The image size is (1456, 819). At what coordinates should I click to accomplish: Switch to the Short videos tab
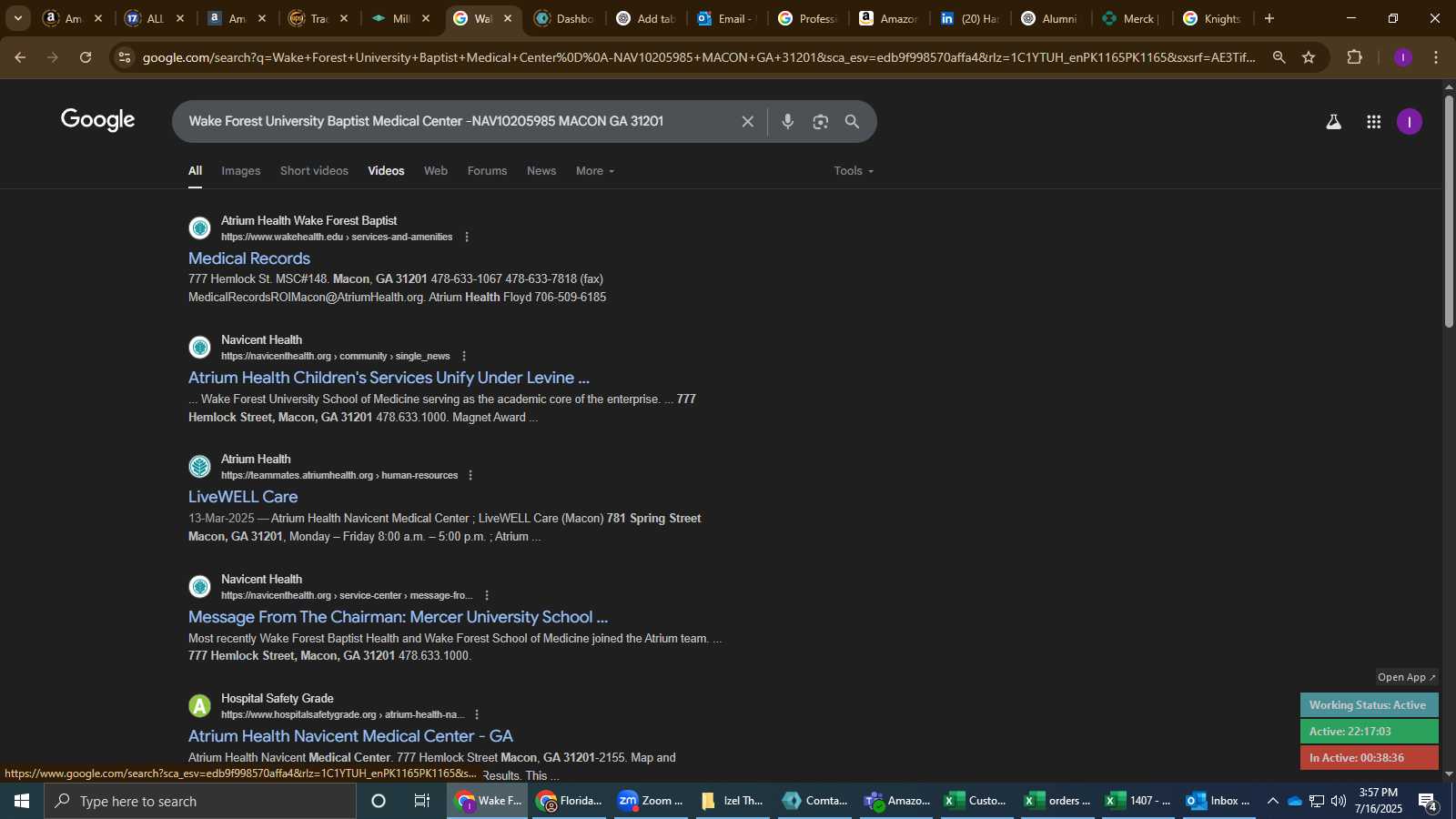pyautogui.click(x=314, y=171)
